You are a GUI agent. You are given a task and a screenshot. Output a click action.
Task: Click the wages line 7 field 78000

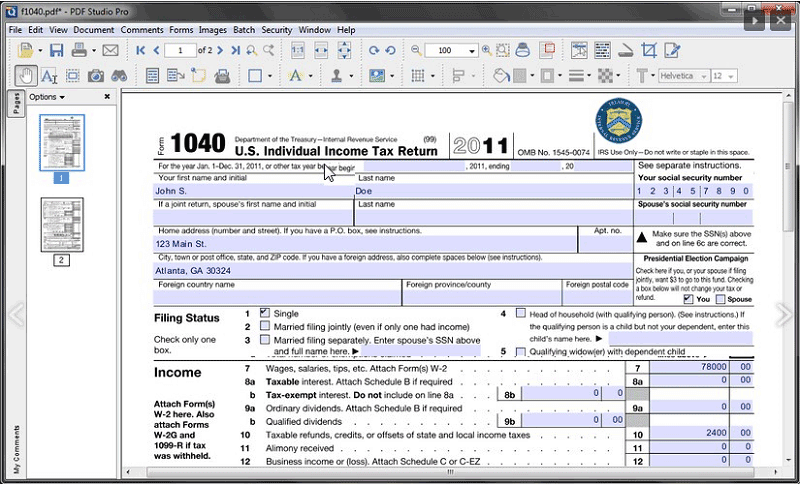[x=689, y=367]
